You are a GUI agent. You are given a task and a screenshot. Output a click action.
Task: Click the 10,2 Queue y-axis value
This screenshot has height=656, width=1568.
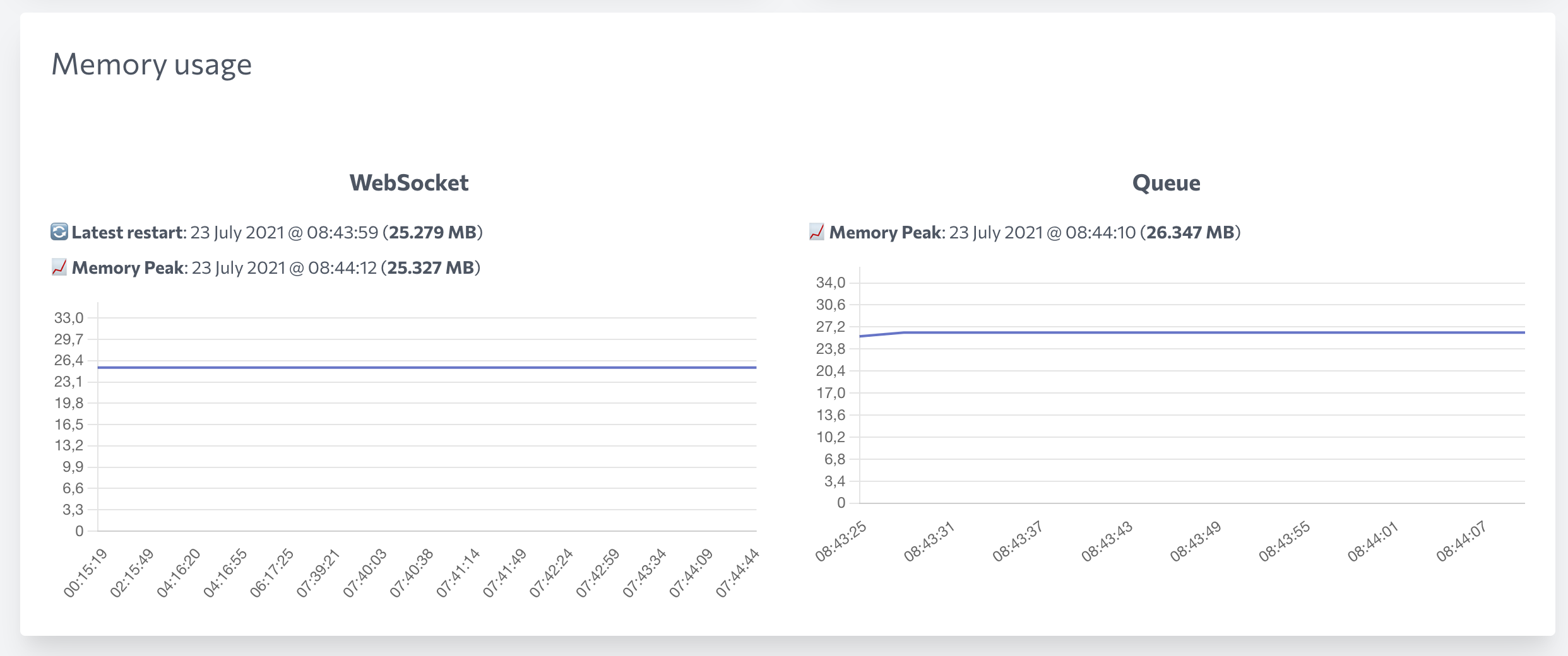coord(831,437)
